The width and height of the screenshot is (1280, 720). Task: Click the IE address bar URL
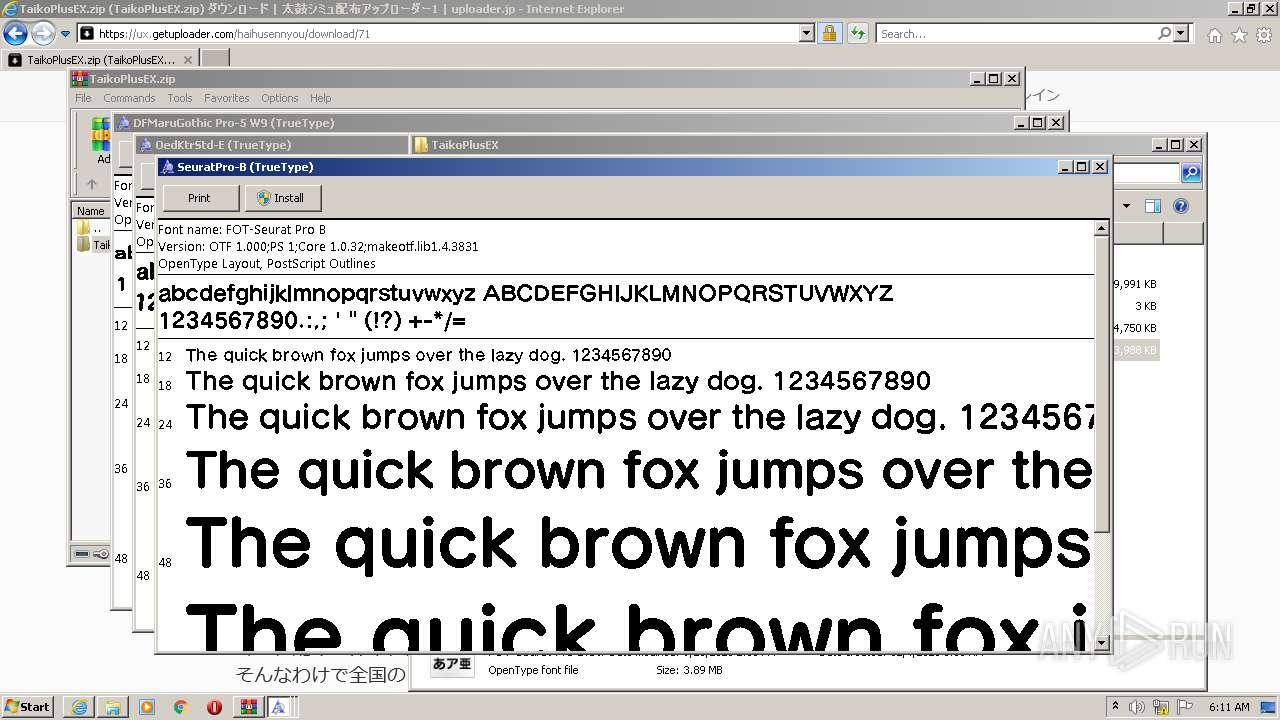(x=234, y=34)
